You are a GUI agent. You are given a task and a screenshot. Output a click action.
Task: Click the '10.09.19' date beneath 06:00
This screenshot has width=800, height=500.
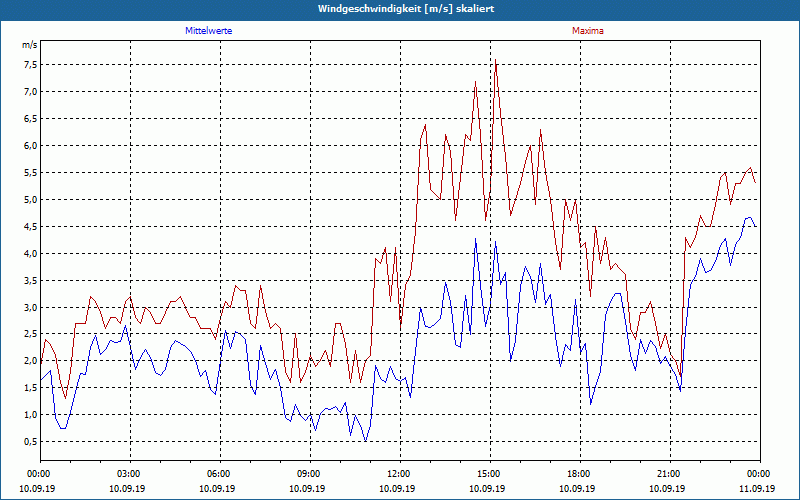point(217,488)
